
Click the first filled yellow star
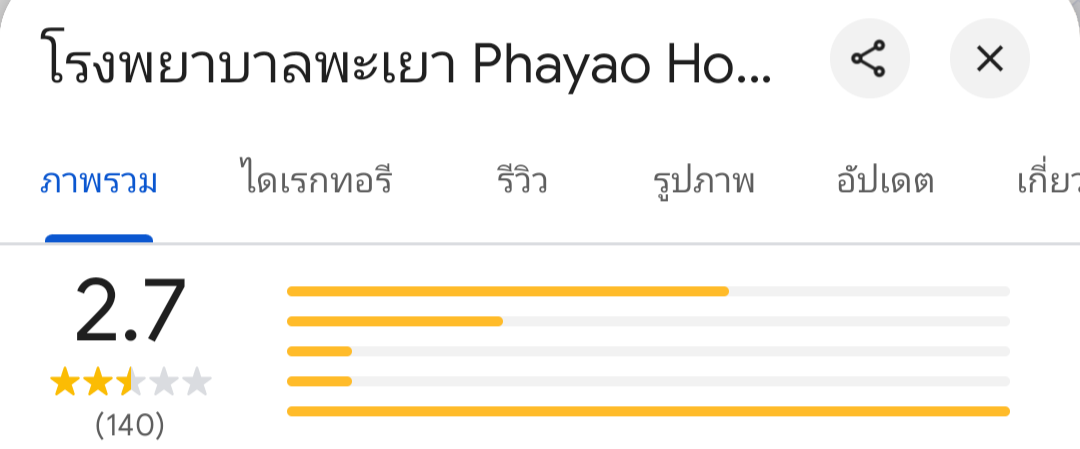[64, 382]
